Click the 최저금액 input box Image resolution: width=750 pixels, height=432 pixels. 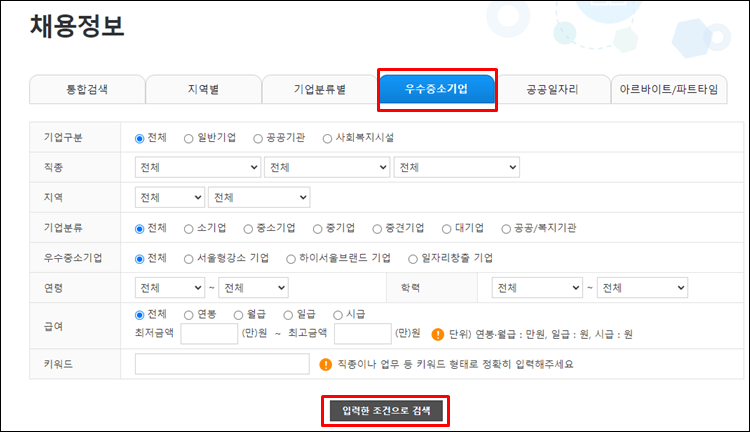(x=208, y=334)
